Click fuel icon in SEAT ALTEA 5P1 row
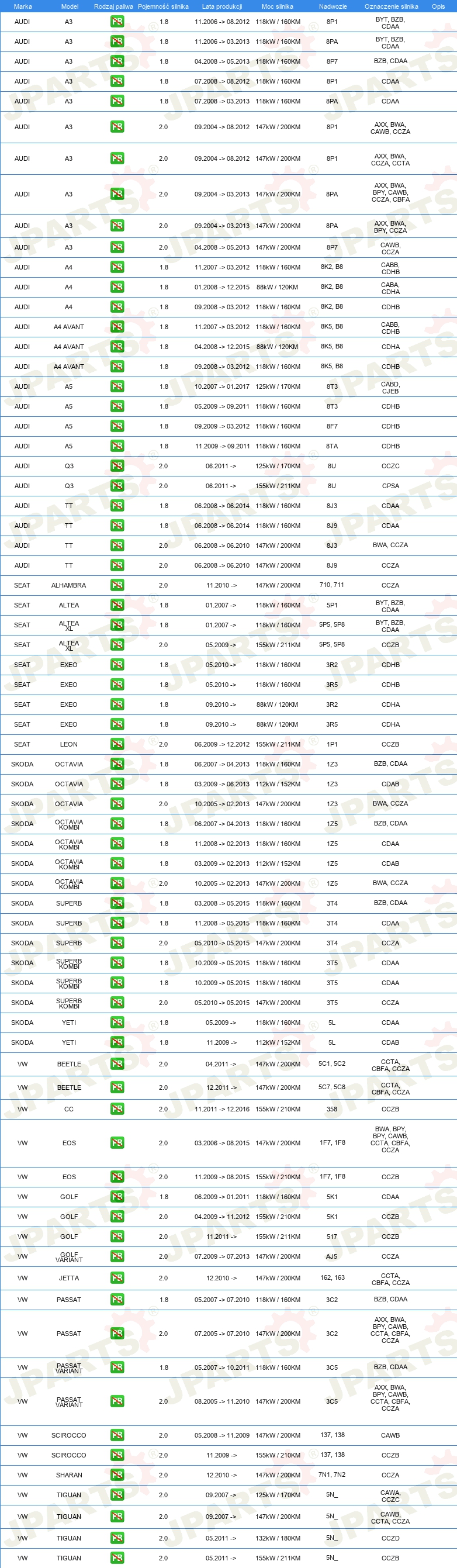This screenshot has height=1568, width=457. [117, 605]
